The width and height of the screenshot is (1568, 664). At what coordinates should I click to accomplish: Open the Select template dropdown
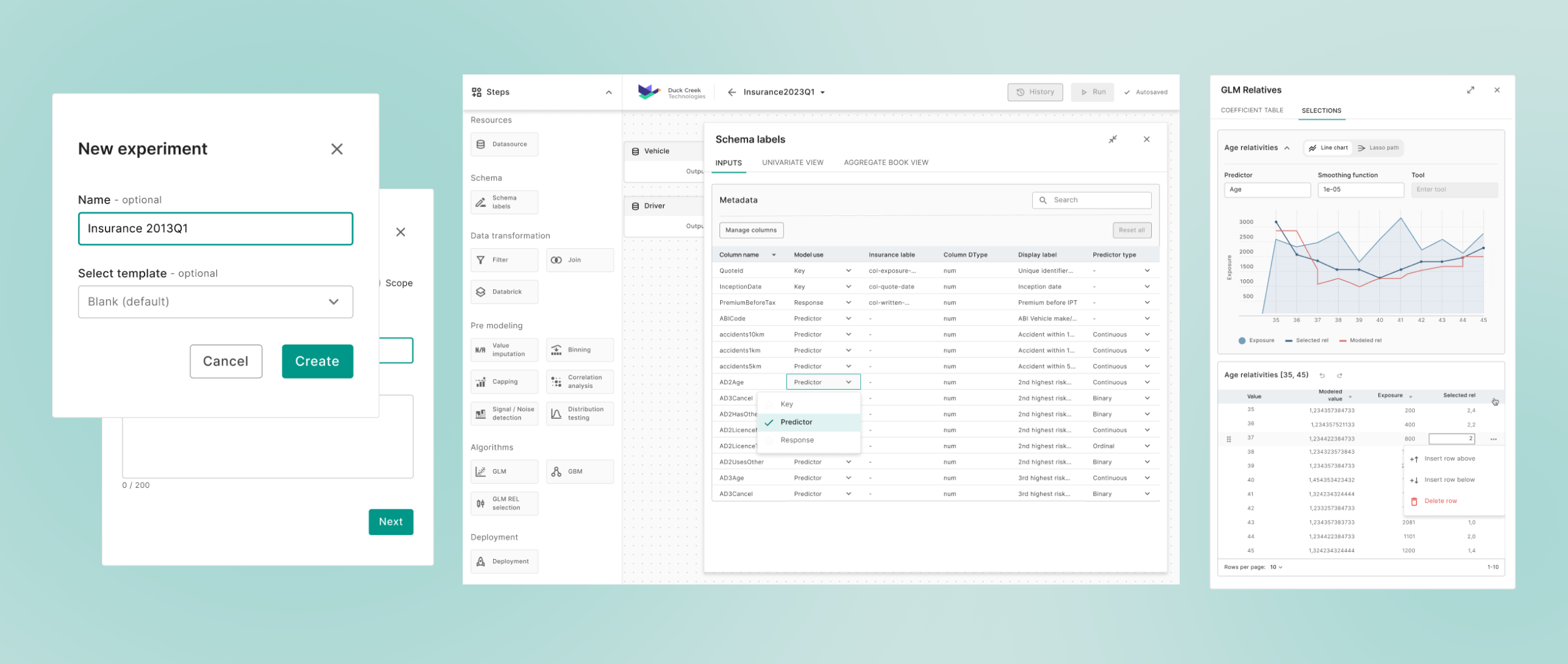pos(215,302)
